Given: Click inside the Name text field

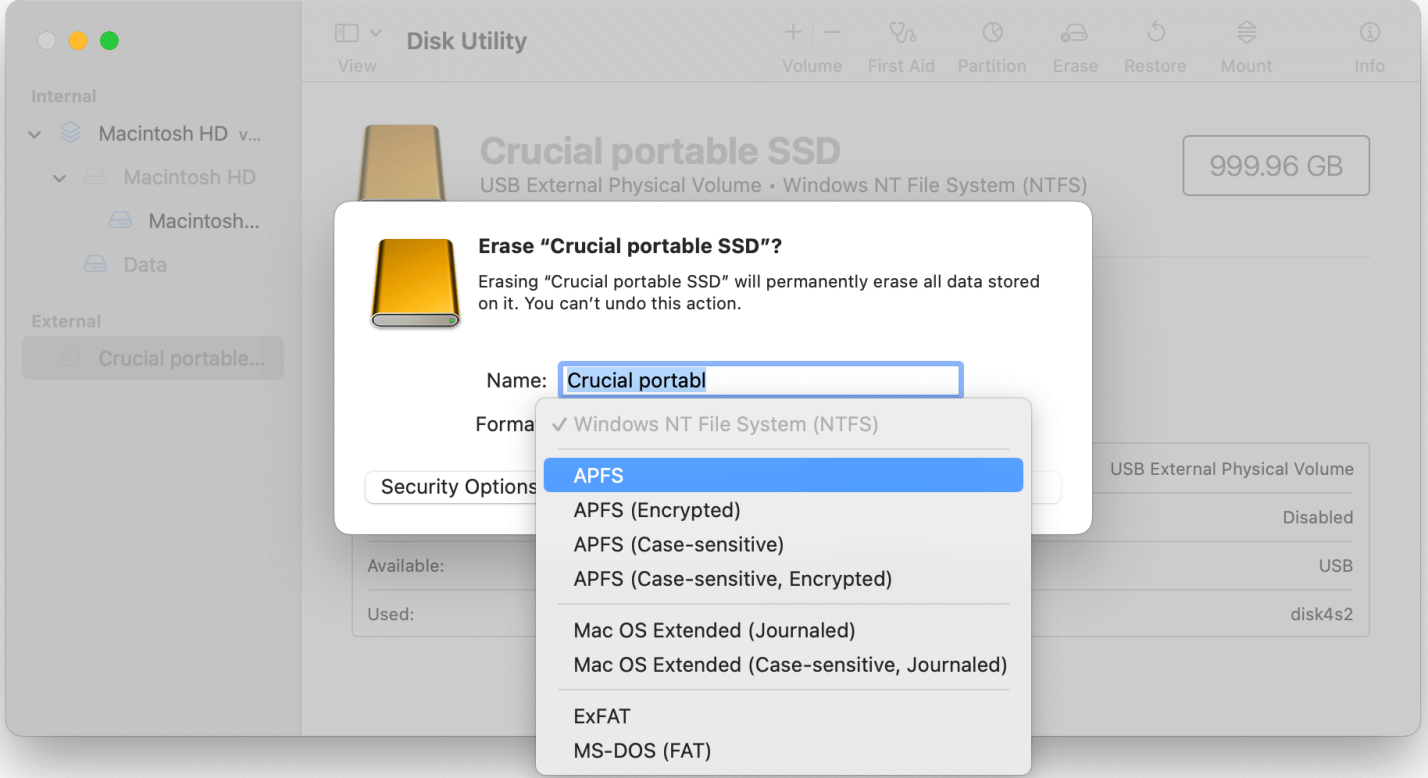Looking at the screenshot, I should (x=760, y=380).
